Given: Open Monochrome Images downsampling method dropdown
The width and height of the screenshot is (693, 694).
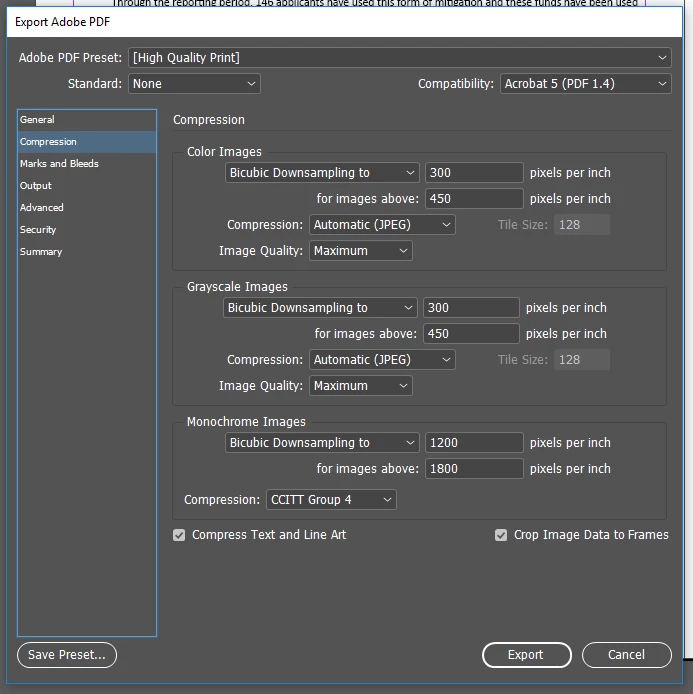Looking at the screenshot, I should click(x=322, y=443).
